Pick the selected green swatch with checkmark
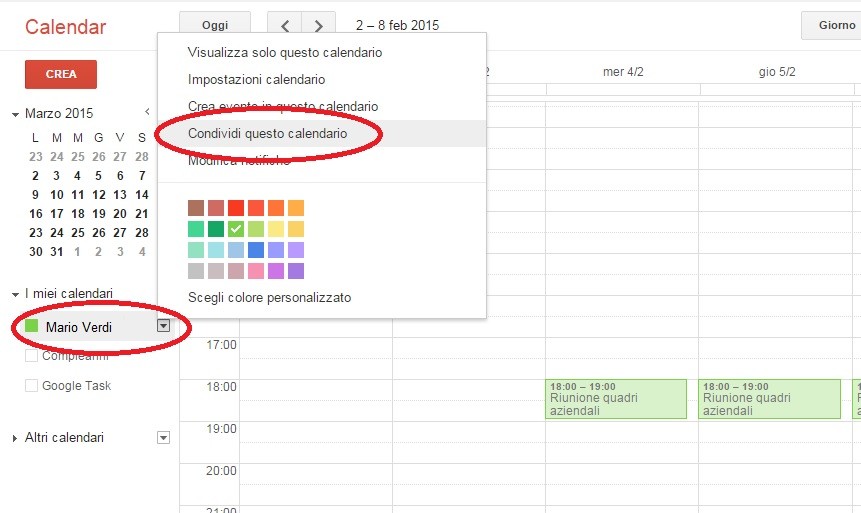This screenshot has width=861, height=513. [236, 229]
